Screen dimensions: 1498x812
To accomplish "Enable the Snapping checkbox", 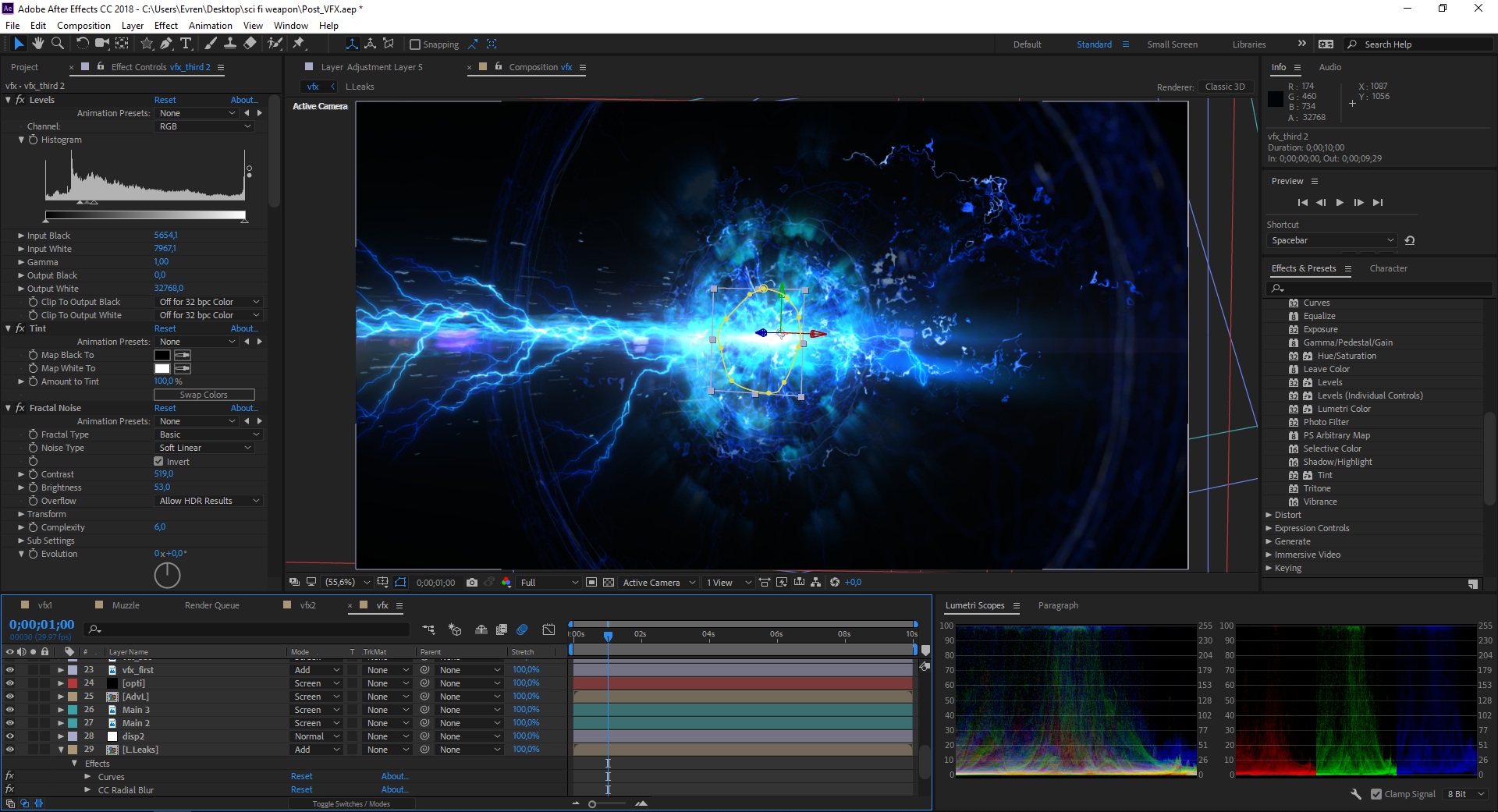I will coord(415,44).
